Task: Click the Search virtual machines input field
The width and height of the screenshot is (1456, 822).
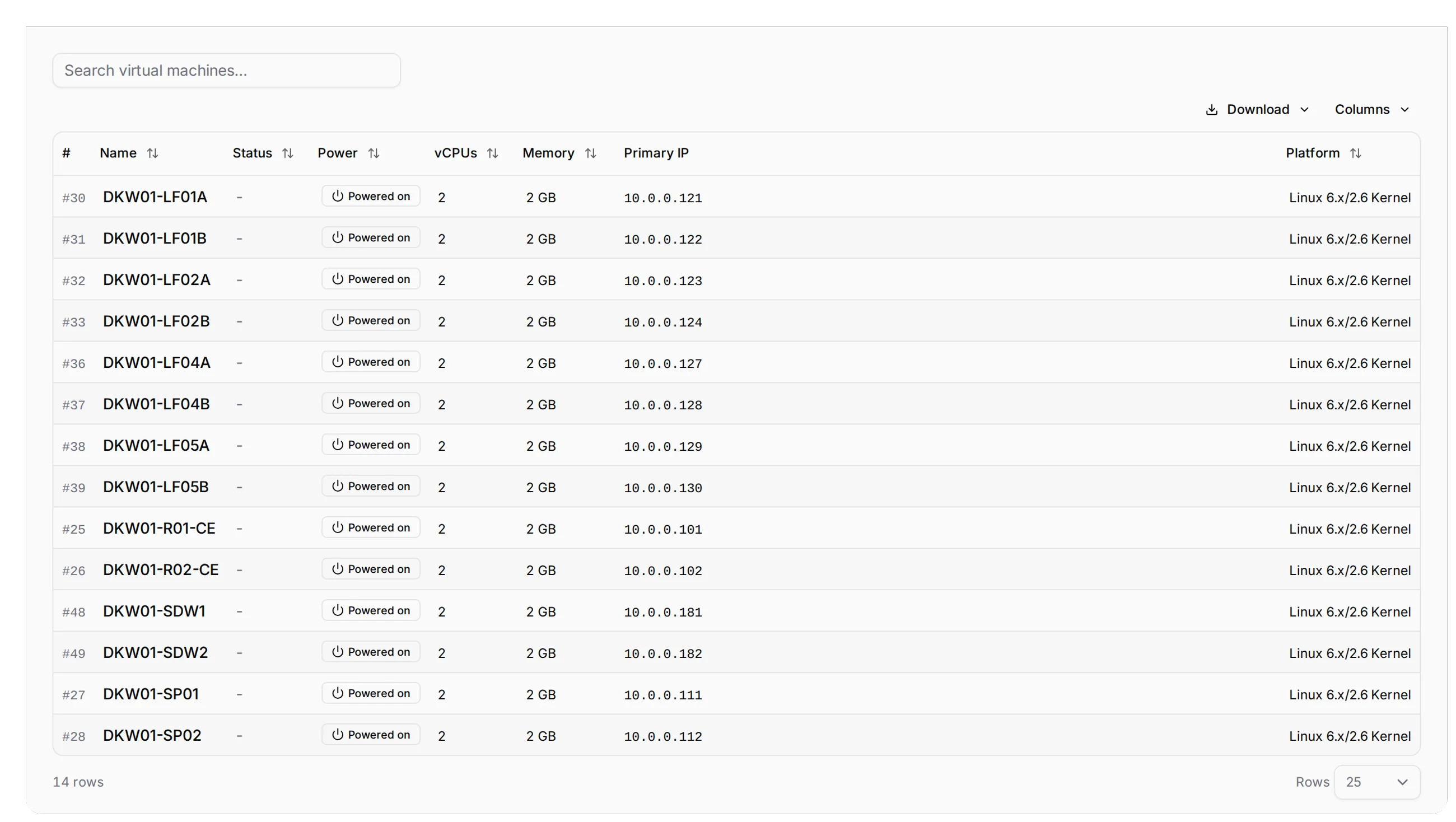Action: point(227,70)
